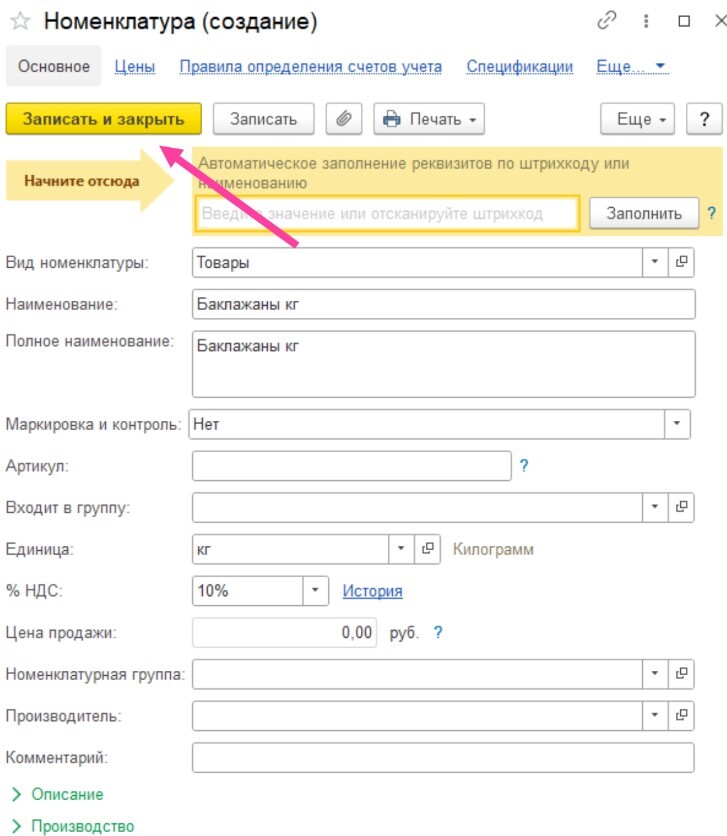The width and height of the screenshot is (727, 836).
Task: Add form to favorites with star icon
Action: 19,22
